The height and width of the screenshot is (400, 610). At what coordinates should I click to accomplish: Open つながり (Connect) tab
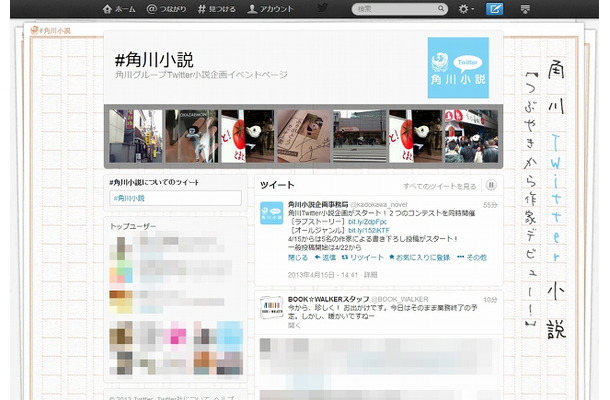(x=167, y=9)
